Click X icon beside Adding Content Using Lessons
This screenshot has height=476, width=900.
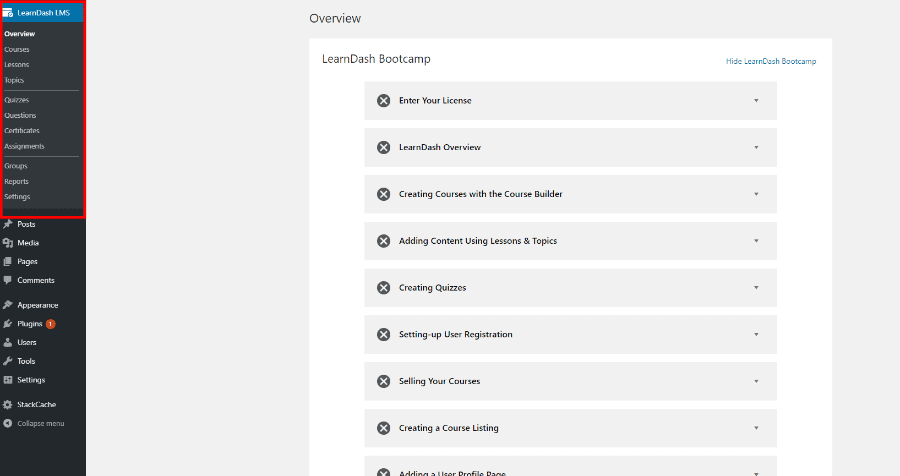[383, 241]
